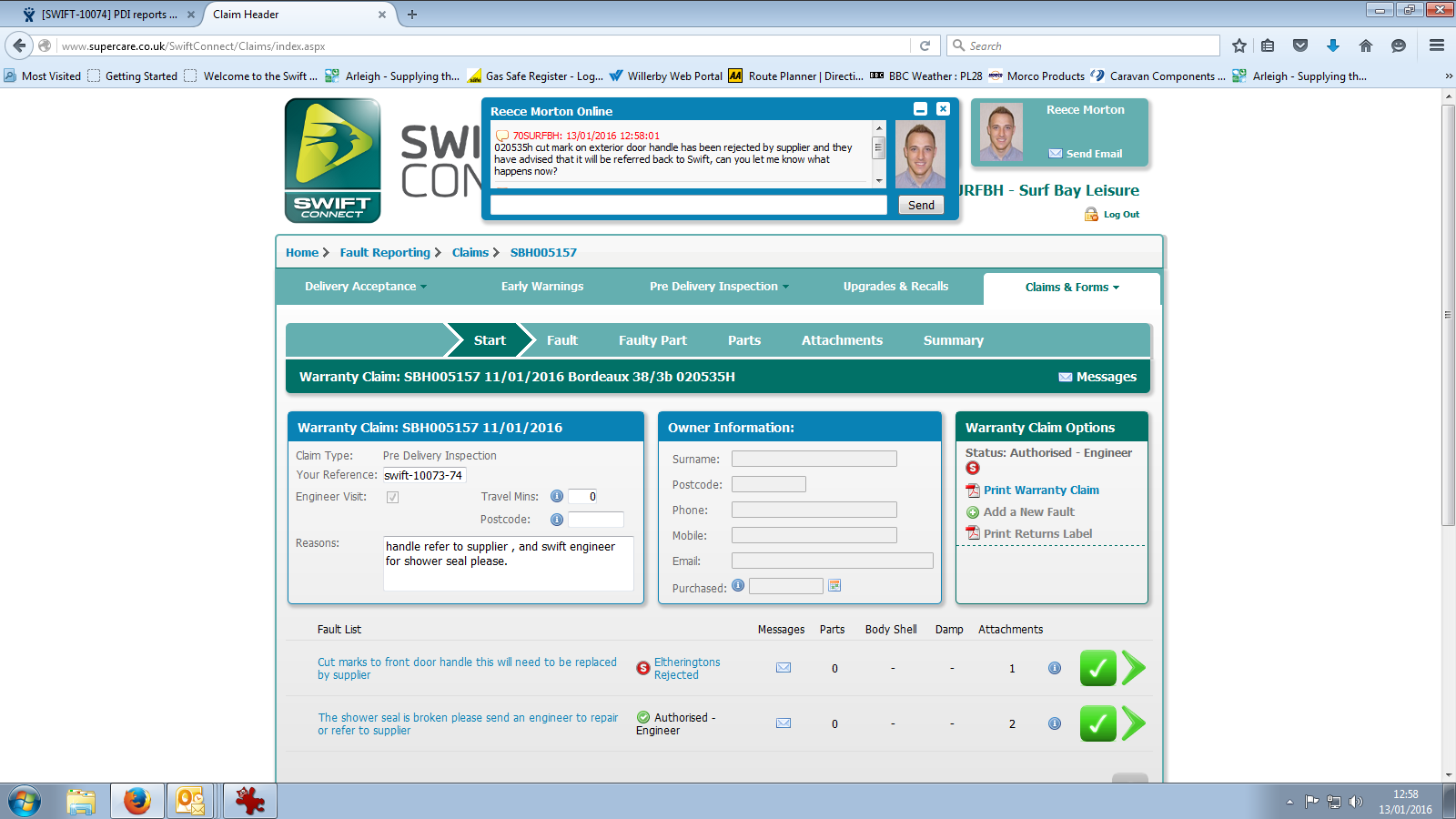This screenshot has height=819, width=1456.
Task: Open the Purchased date calendar picker
Action: tap(834, 585)
